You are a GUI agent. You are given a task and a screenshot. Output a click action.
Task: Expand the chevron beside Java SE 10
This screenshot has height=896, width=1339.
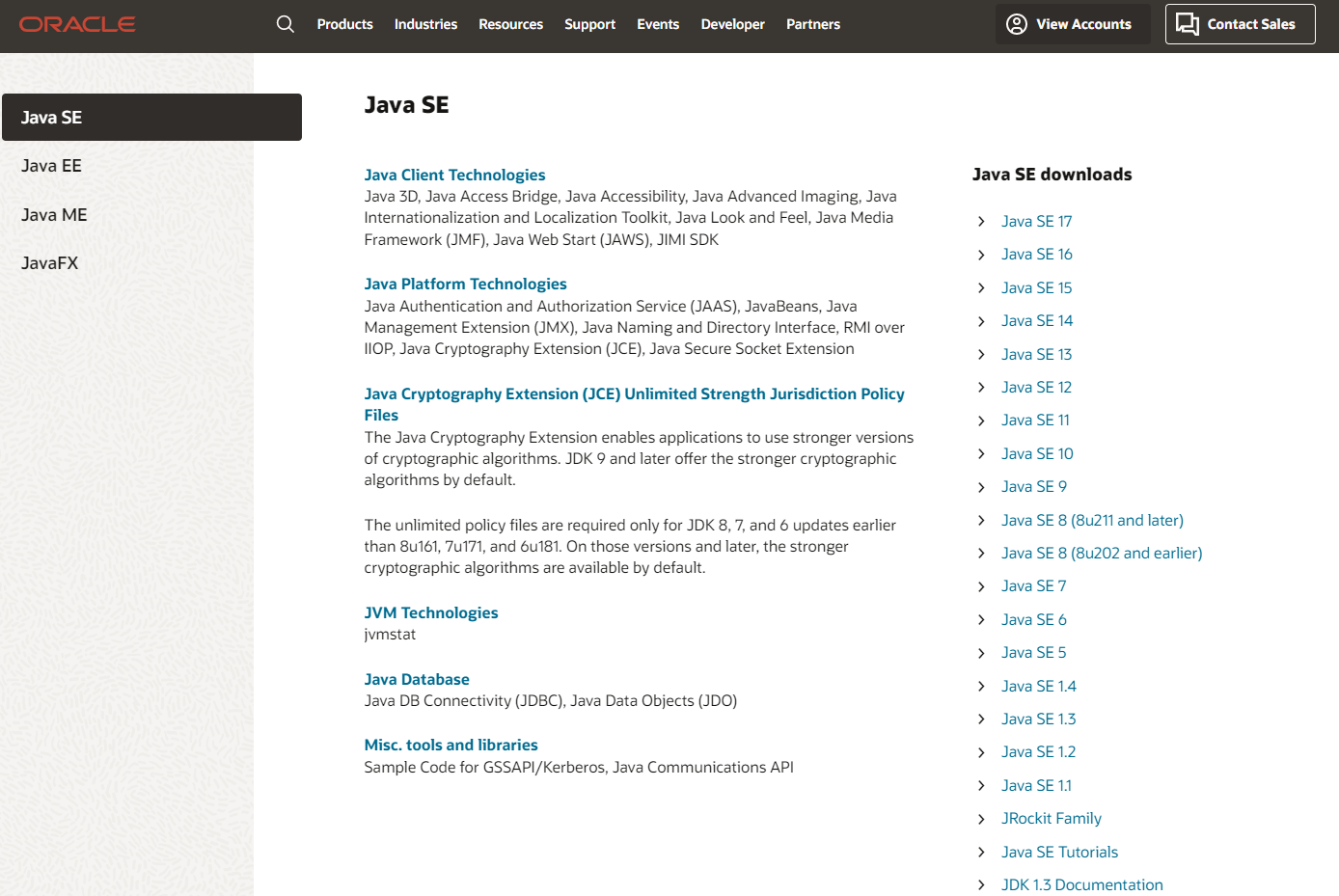[x=981, y=454]
